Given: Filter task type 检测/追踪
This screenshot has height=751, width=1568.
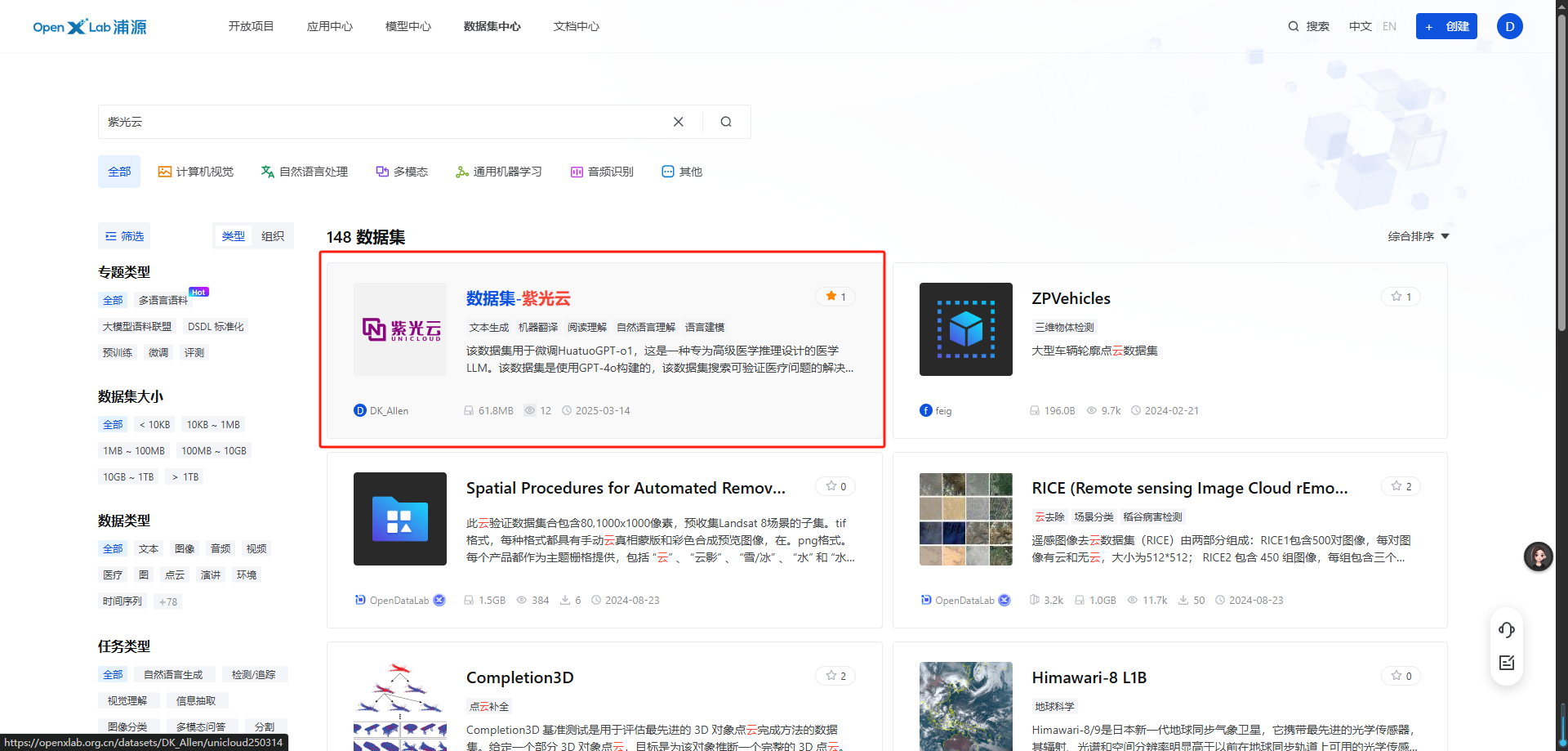Looking at the screenshot, I should pos(253,674).
